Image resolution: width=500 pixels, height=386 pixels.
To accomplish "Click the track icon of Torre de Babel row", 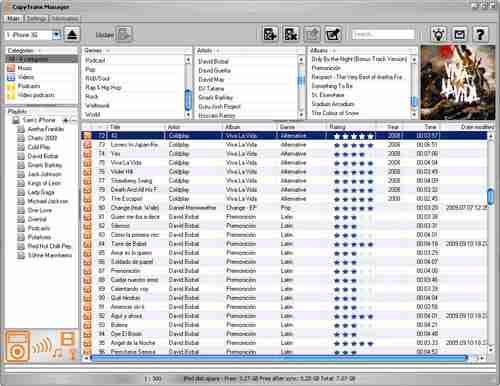I will pos(87,244).
